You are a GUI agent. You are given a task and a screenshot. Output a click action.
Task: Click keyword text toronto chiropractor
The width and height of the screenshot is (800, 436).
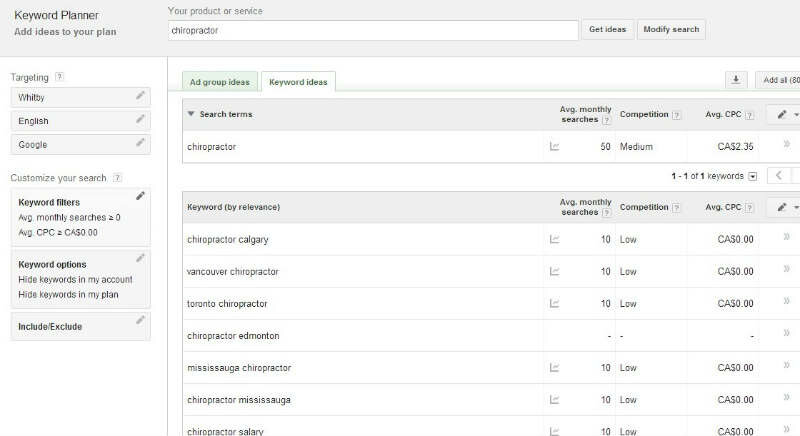tap(227, 304)
